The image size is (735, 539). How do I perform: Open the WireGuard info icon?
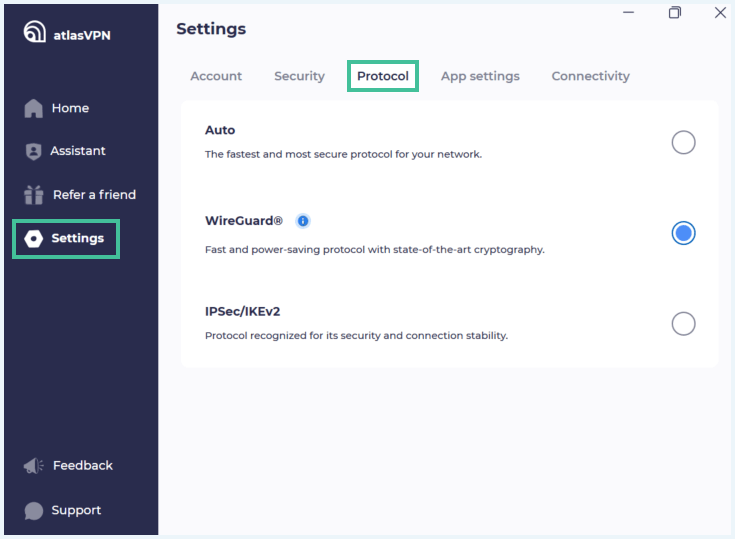coord(303,221)
